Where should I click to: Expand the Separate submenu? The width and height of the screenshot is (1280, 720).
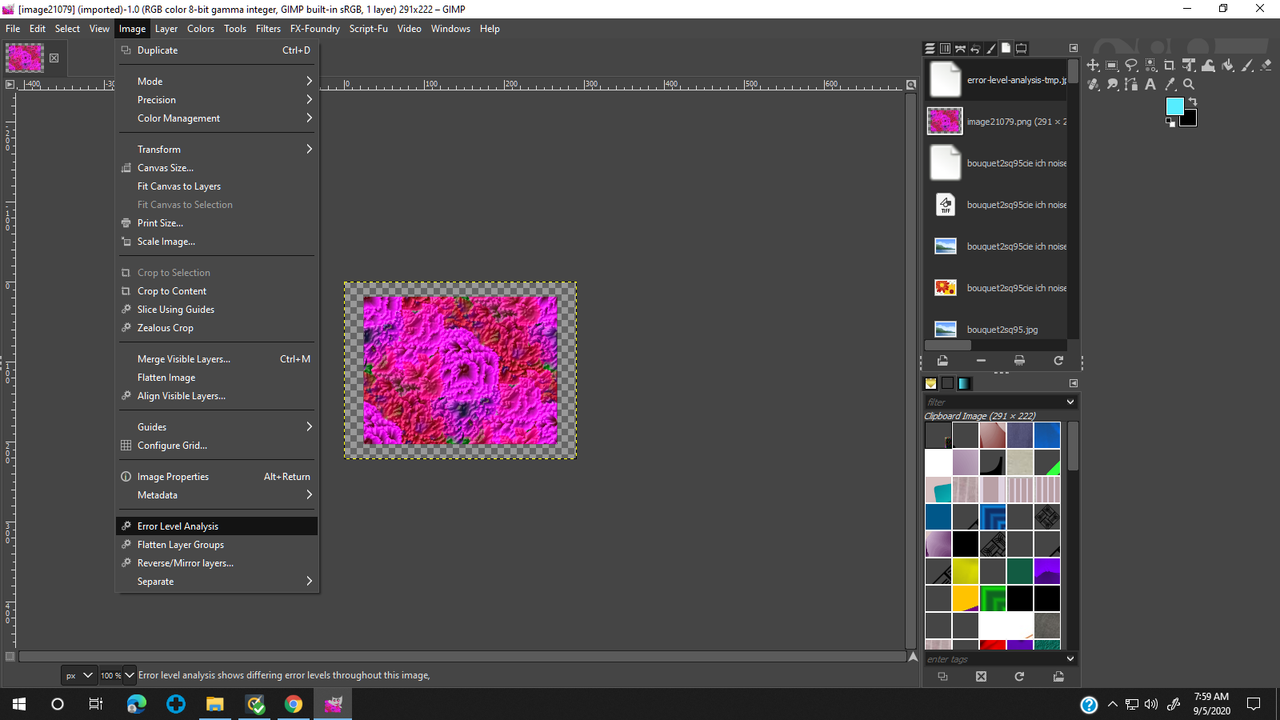tap(217, 581)
